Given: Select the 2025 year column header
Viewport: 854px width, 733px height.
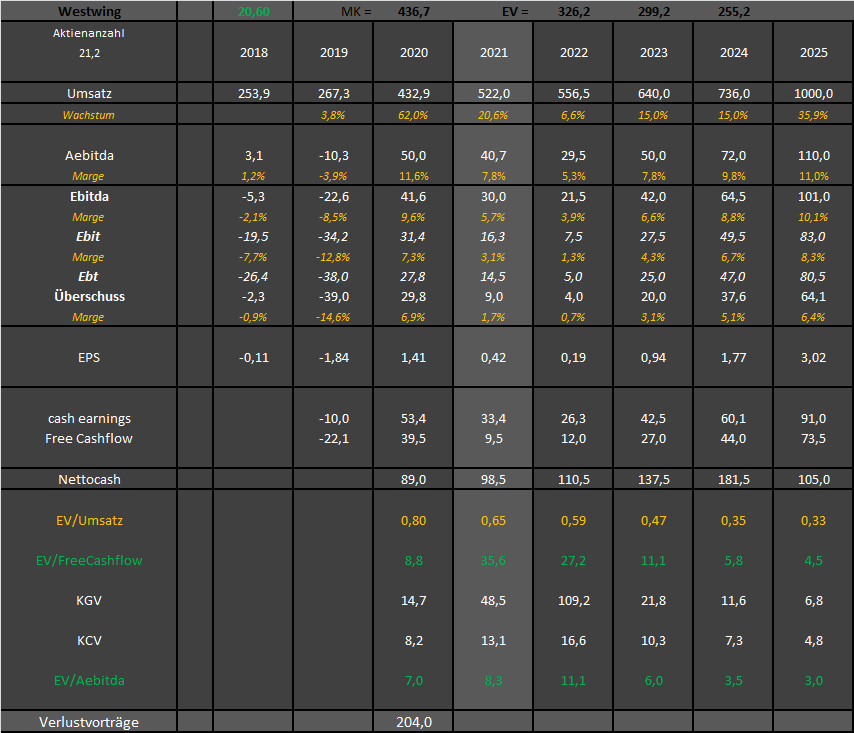Looking at the screenshot, I should 813,52.
